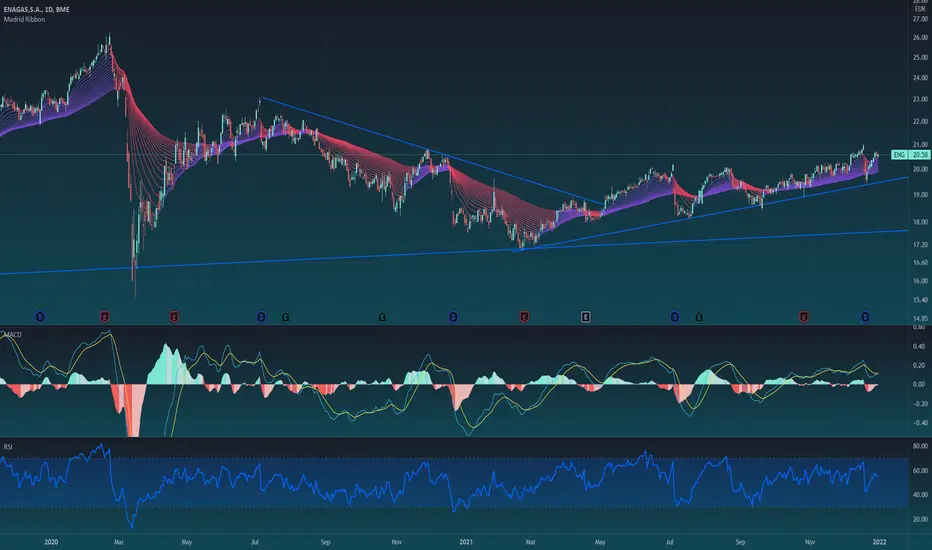This screenshot has width=932, height=550.
Task: Click the Sep label between Jul and Nov 2020
Action: click(325, 542)
